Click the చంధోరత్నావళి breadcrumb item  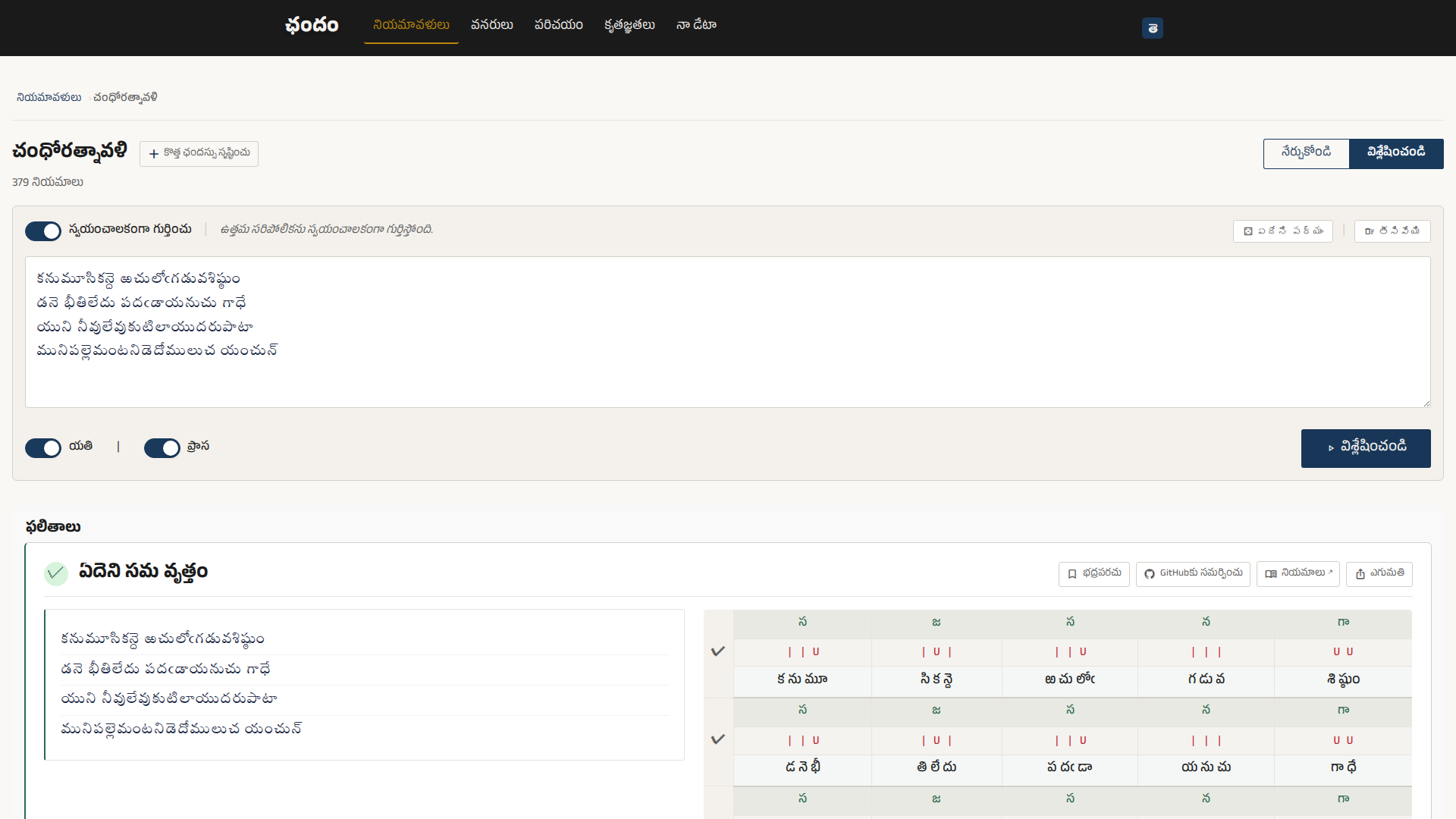coord(125,97)
